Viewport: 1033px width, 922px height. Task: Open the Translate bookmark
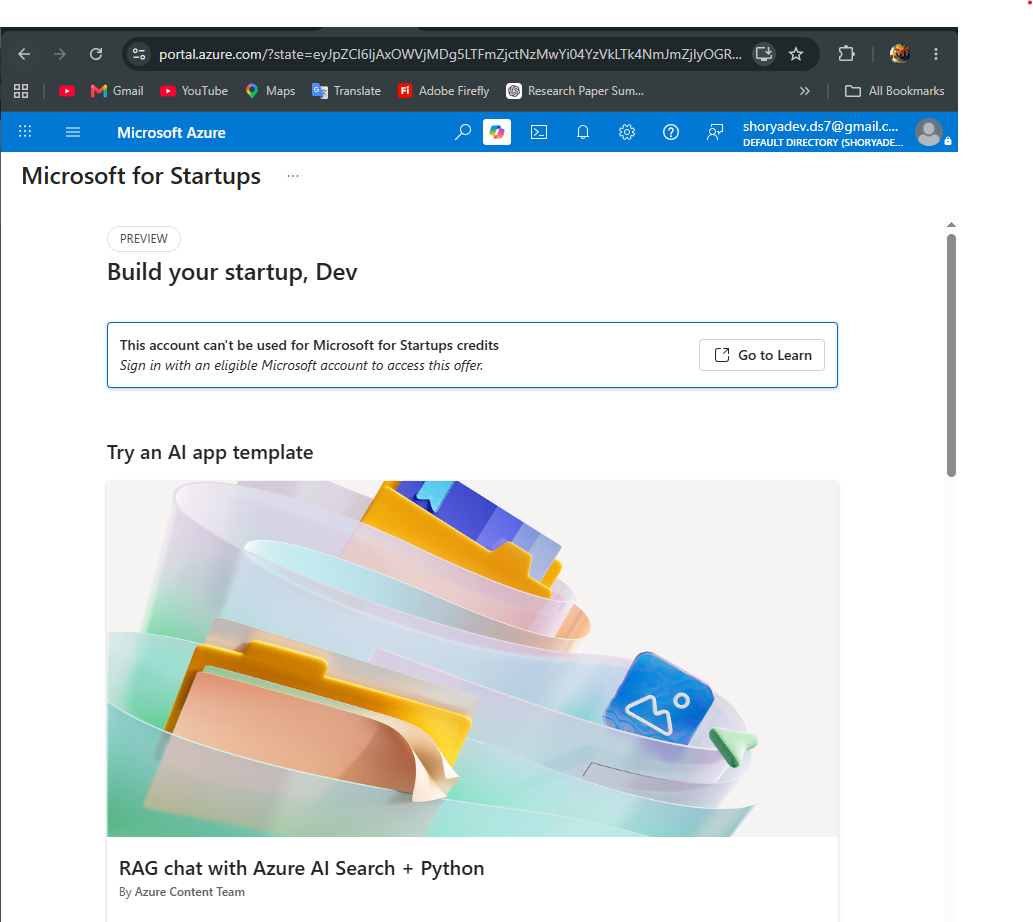pos(347,91)
